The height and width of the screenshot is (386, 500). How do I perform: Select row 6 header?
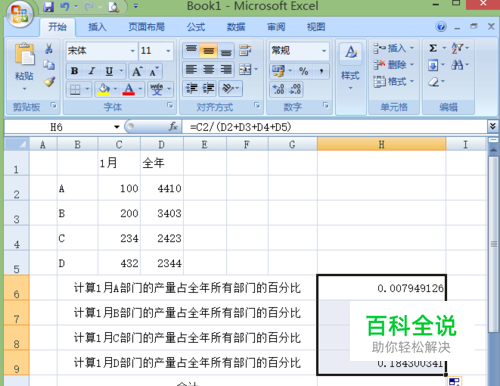16,288
